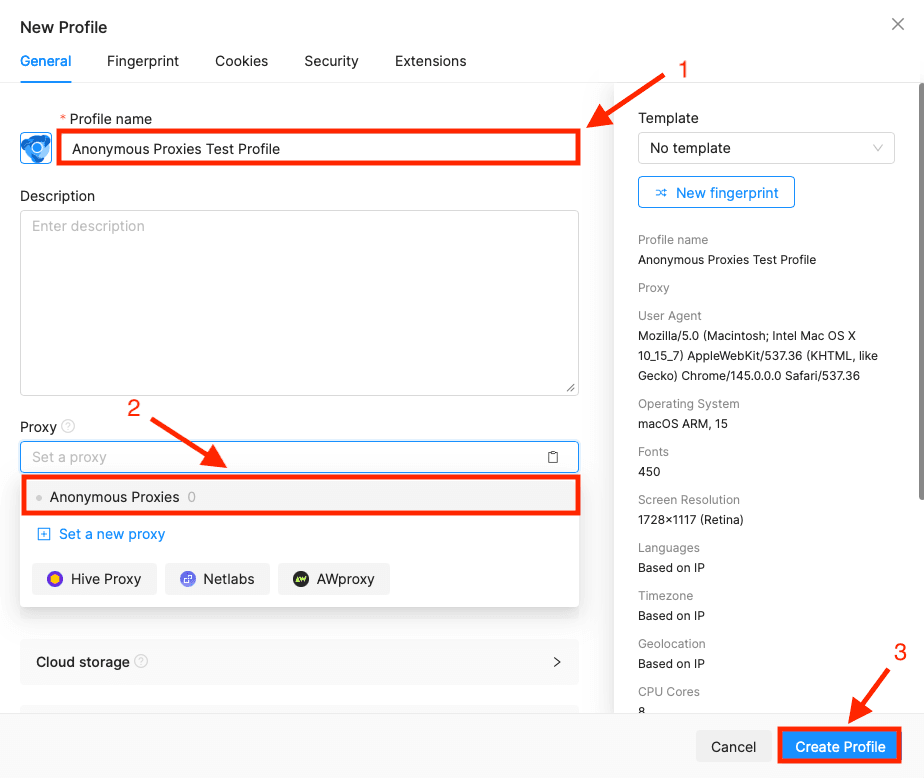This screenshot has height=778, width=924.
Task: Switch to the Fingerprint tab
Action: tap(142, 61)
